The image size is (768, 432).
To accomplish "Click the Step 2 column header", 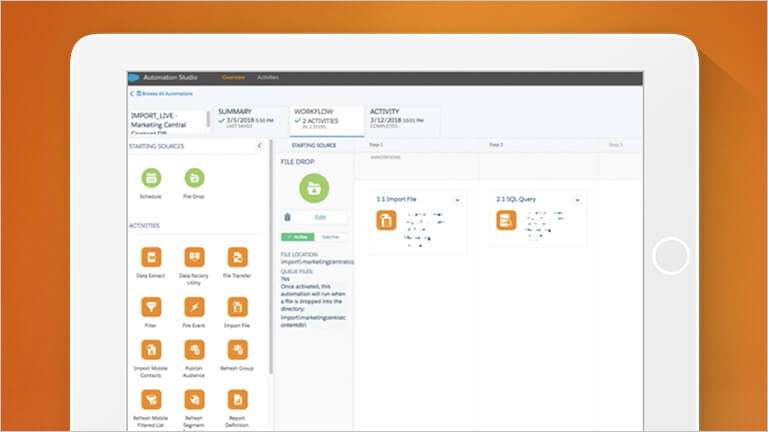I will [x=496, y=145].
